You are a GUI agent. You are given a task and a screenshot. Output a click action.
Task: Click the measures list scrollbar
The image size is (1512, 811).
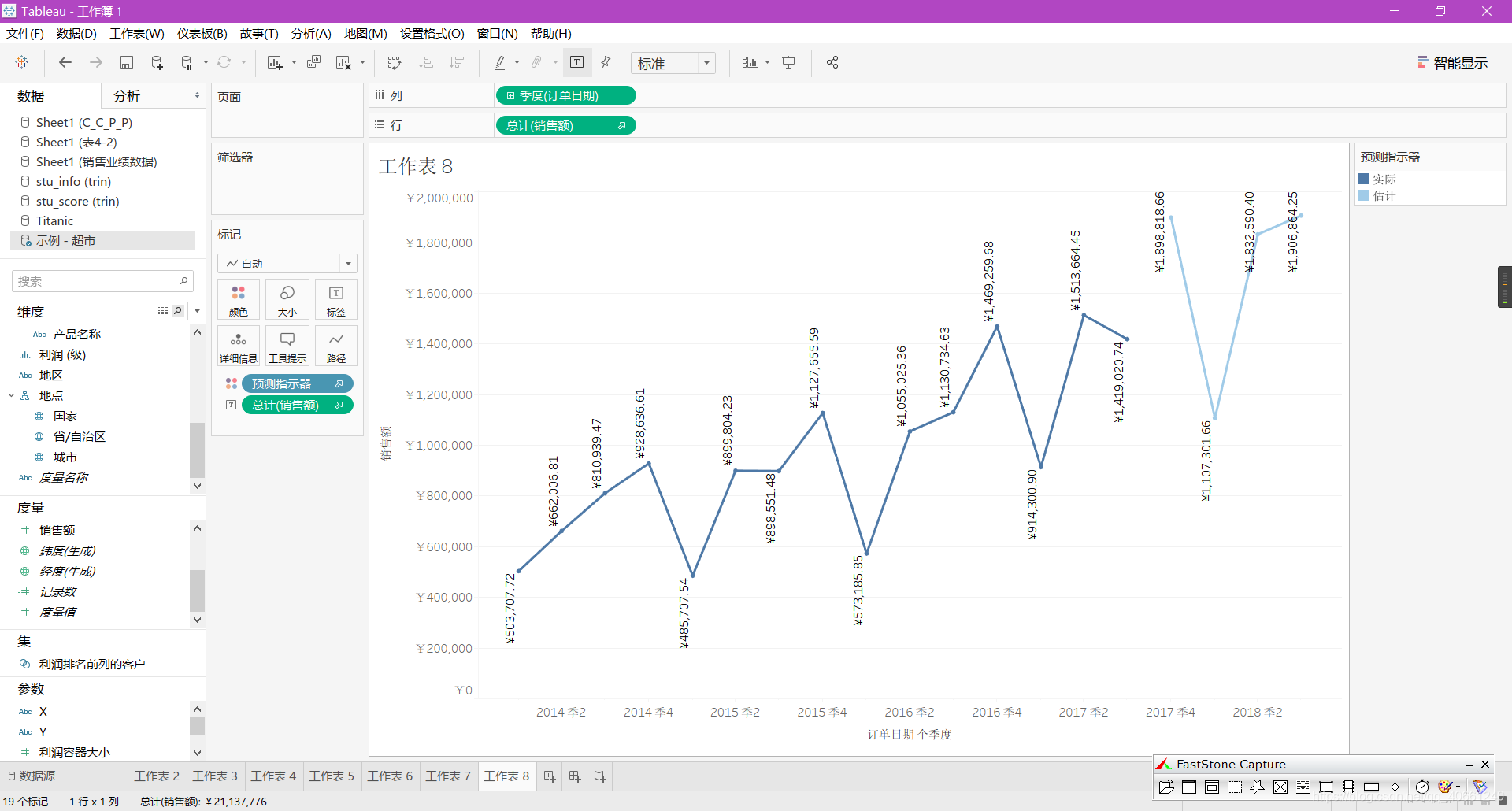197,591
